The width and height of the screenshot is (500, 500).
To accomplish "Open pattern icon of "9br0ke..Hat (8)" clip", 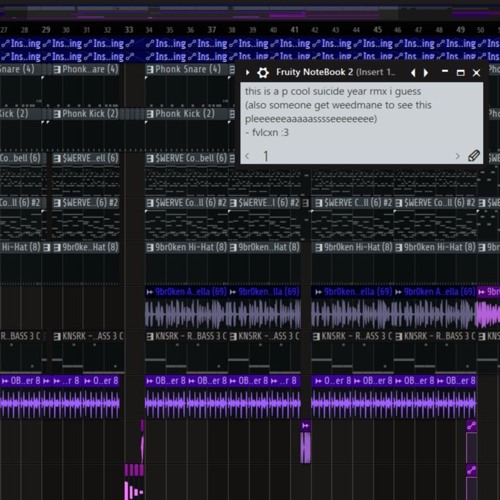I will point(57,248).
